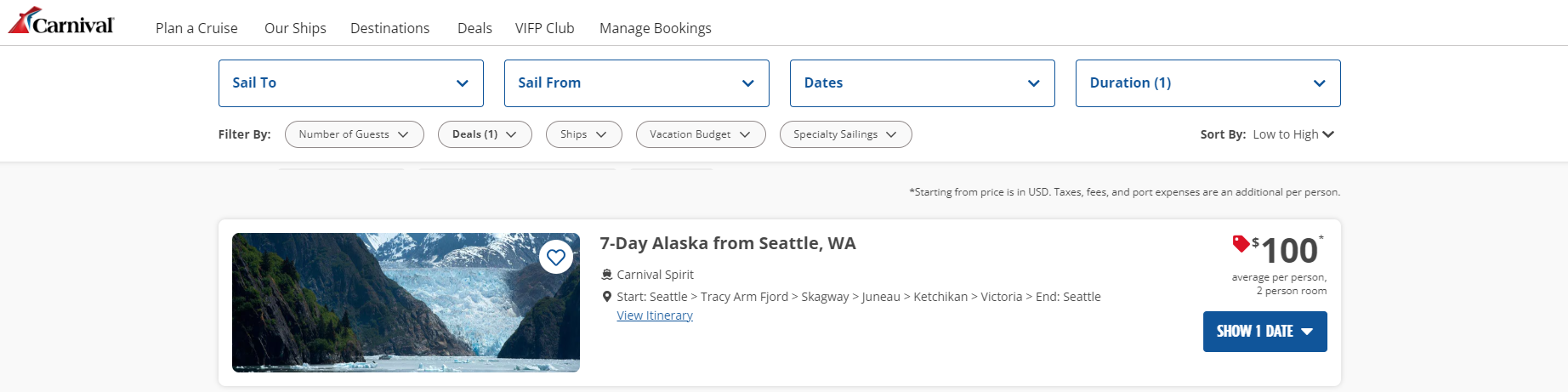Open the Destinations menu
The image size is (1568, 392).
point(390,28)
